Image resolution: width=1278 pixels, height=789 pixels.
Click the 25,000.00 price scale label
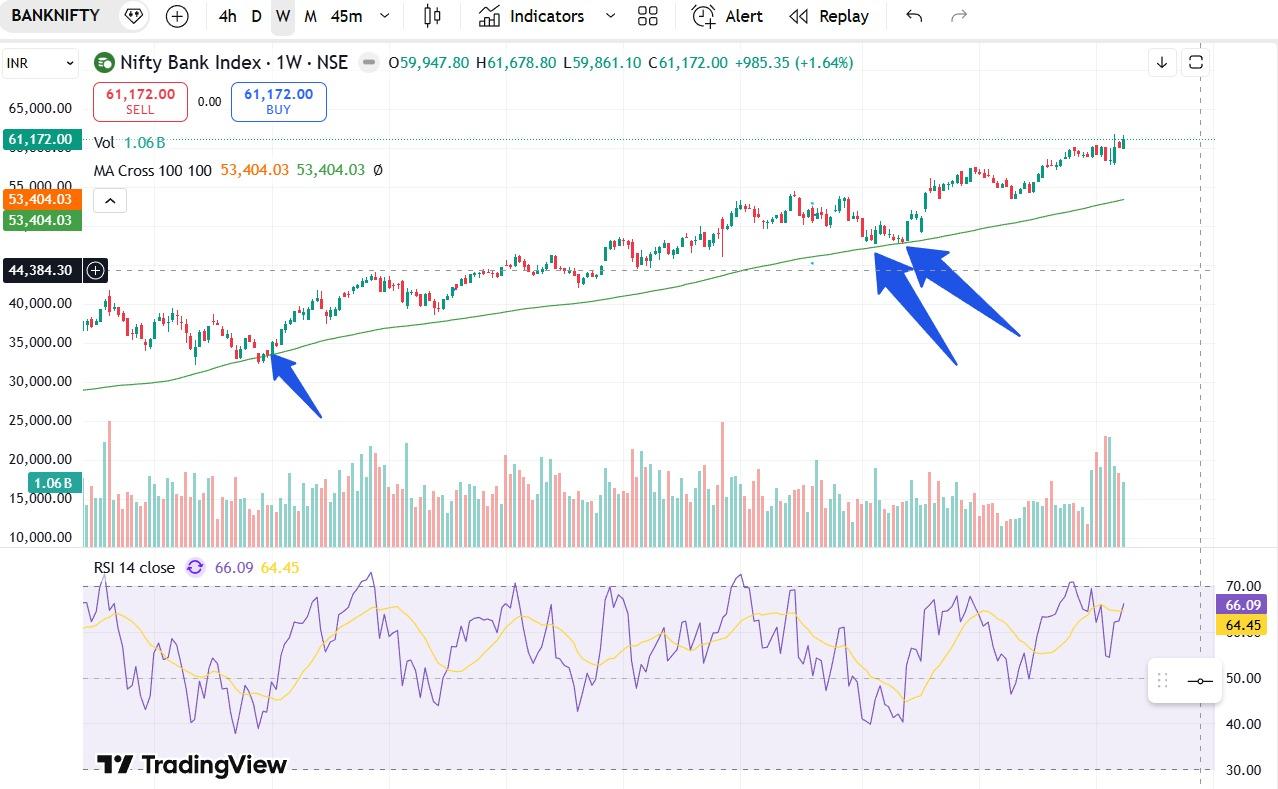coord(40,420)
